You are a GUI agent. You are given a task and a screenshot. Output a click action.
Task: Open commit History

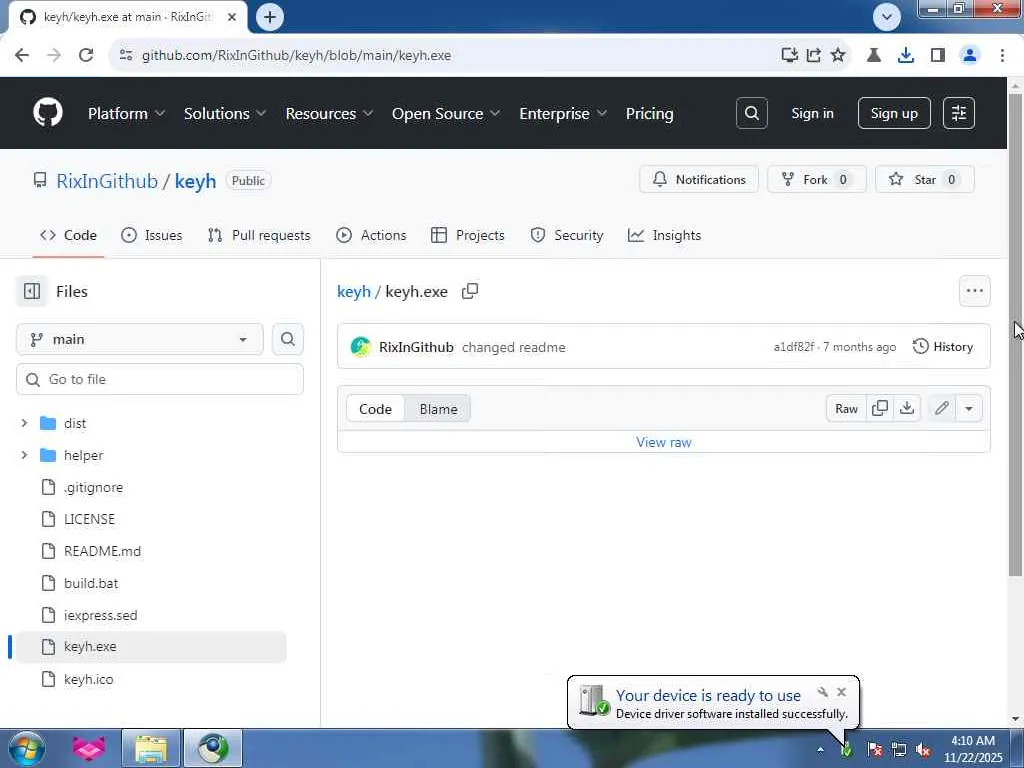[x=942, y=347]
